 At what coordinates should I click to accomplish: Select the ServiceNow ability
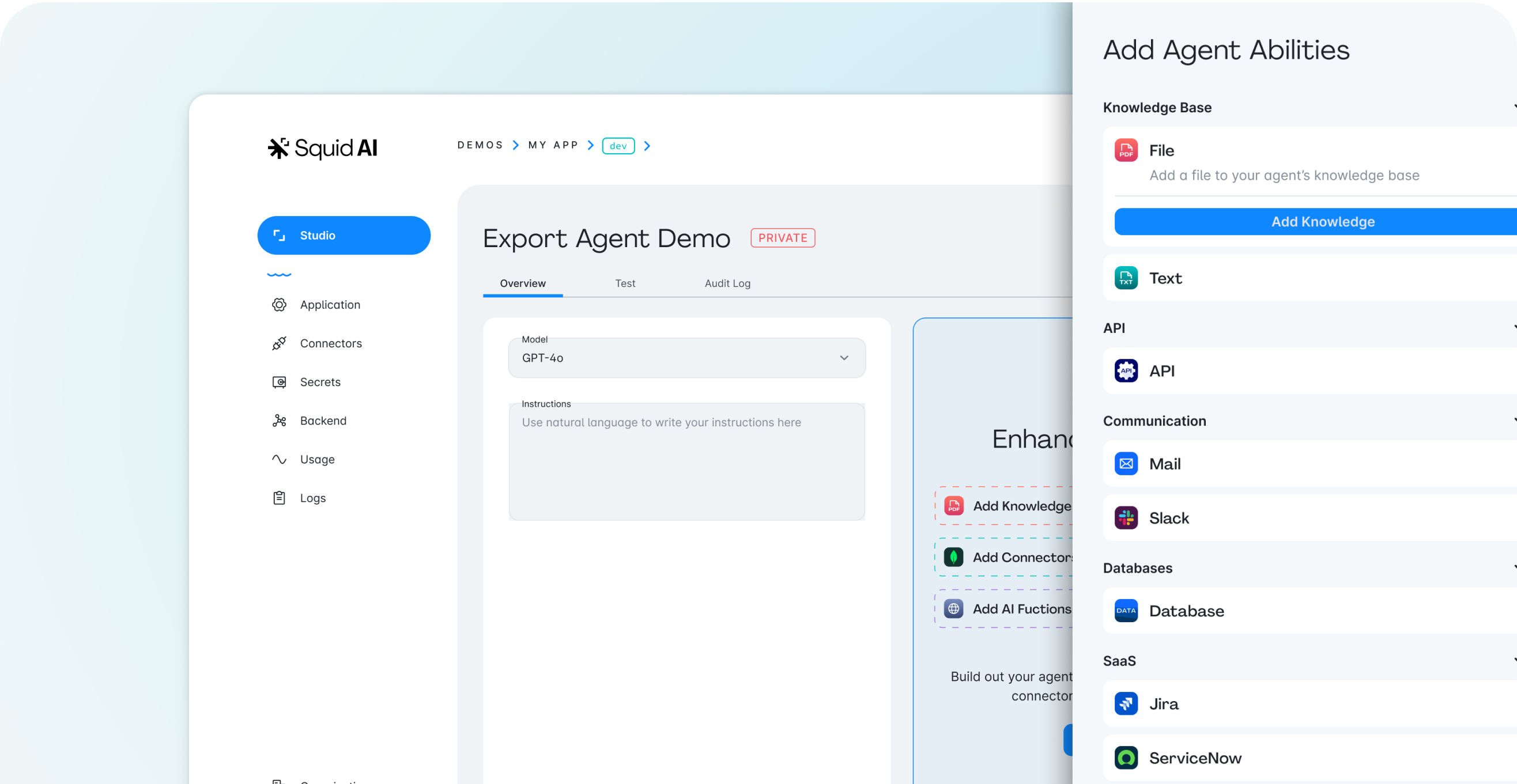[1195, 758]
